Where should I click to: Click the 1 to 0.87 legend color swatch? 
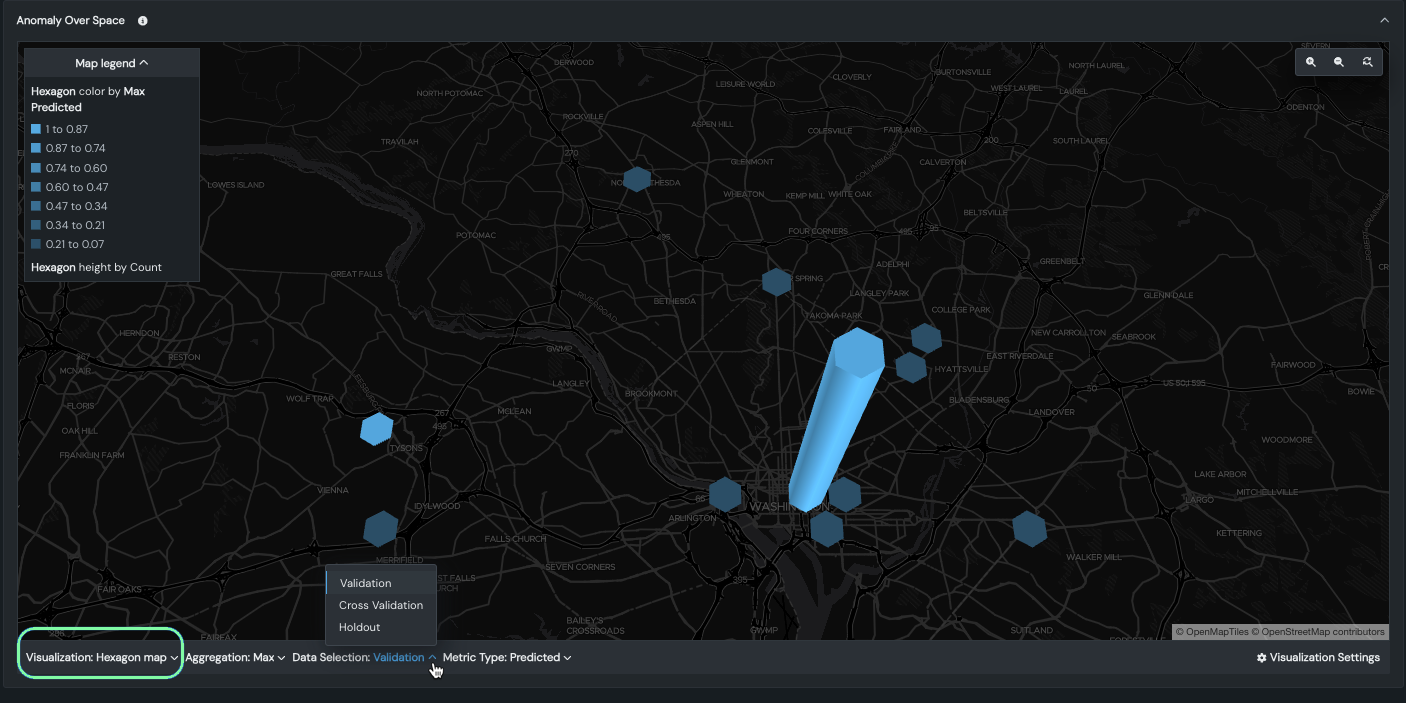(x=36, y=129)
